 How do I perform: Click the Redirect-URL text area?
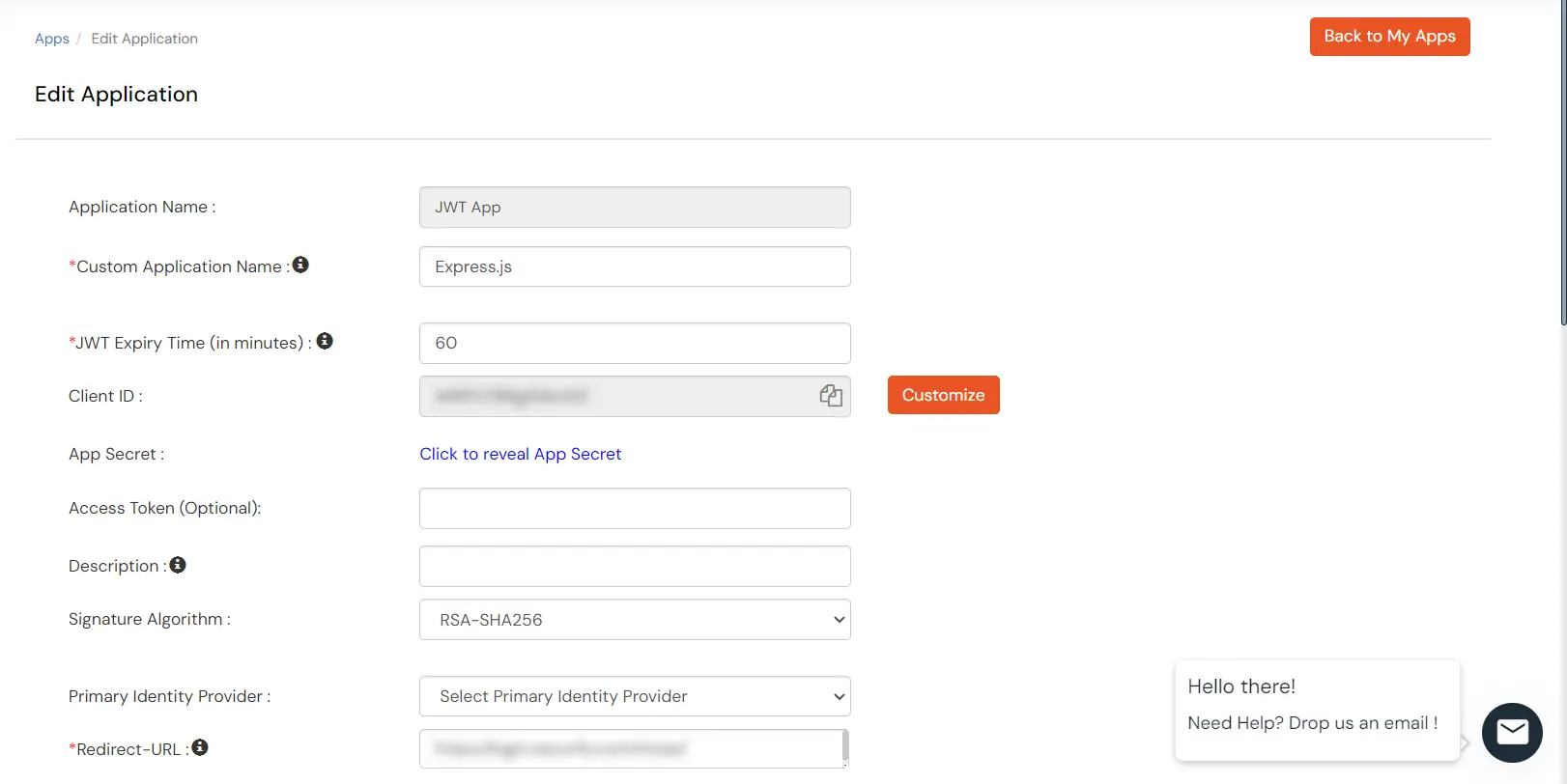point(635,748)
